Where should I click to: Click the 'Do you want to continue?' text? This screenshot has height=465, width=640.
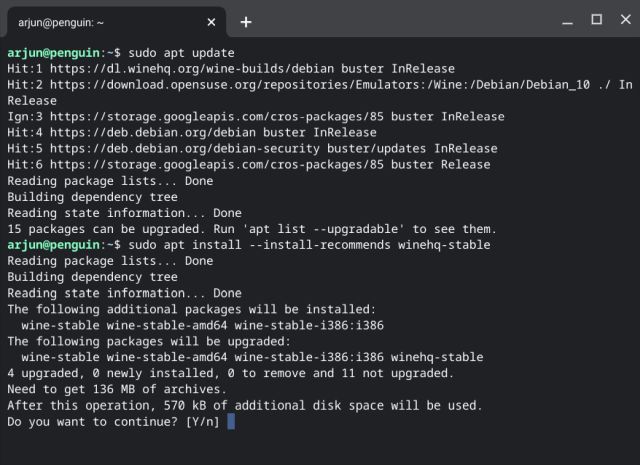pos(92,422)
